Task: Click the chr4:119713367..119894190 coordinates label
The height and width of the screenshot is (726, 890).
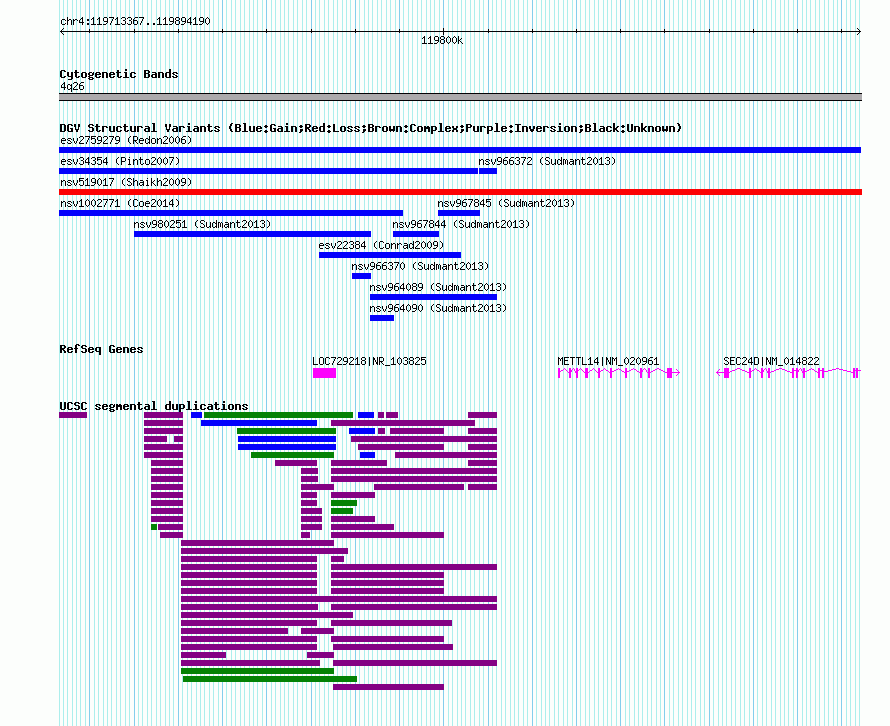Action: point(135,22)
